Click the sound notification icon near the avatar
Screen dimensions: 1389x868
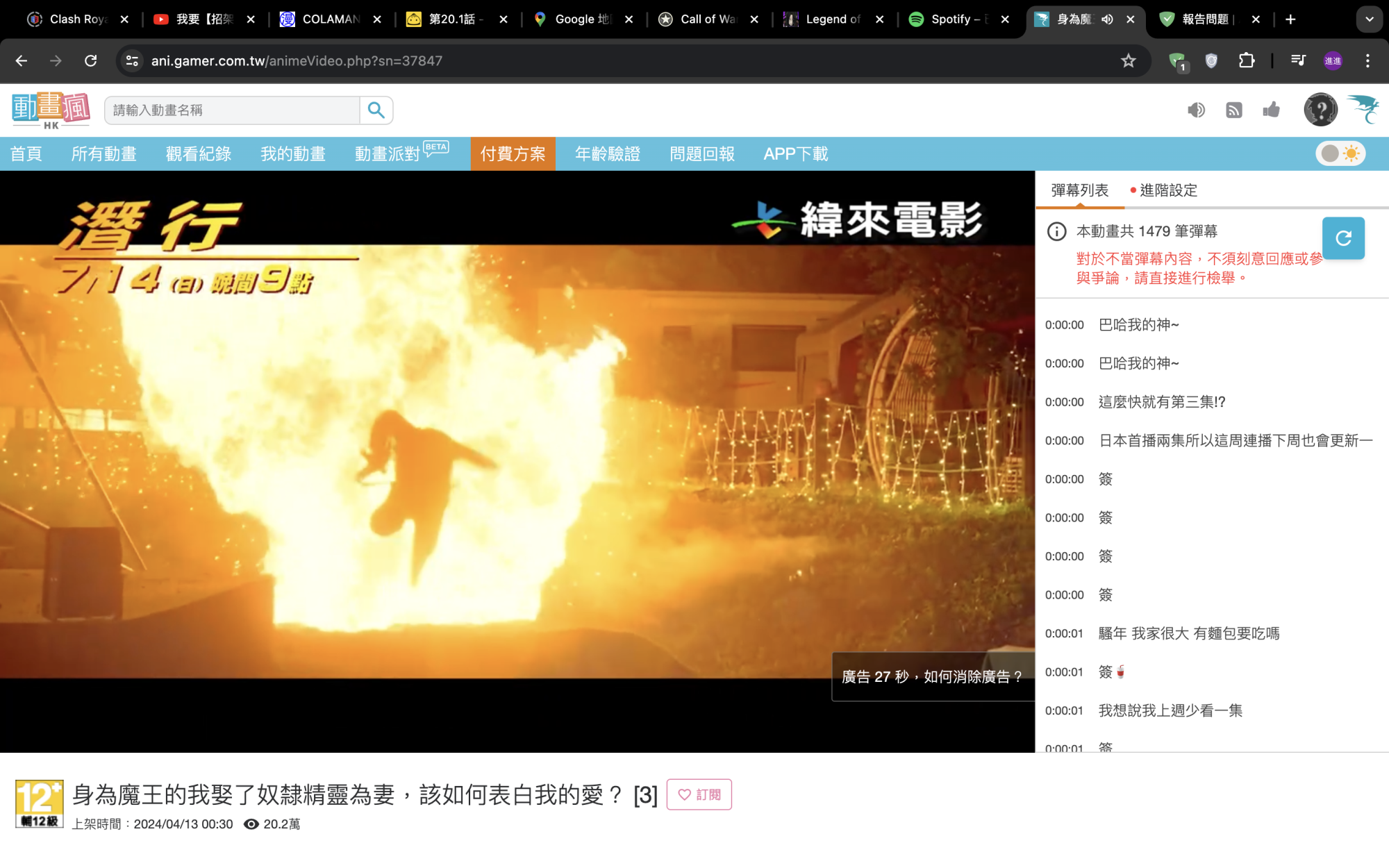pyautogui.click(x=1197, y=110)
